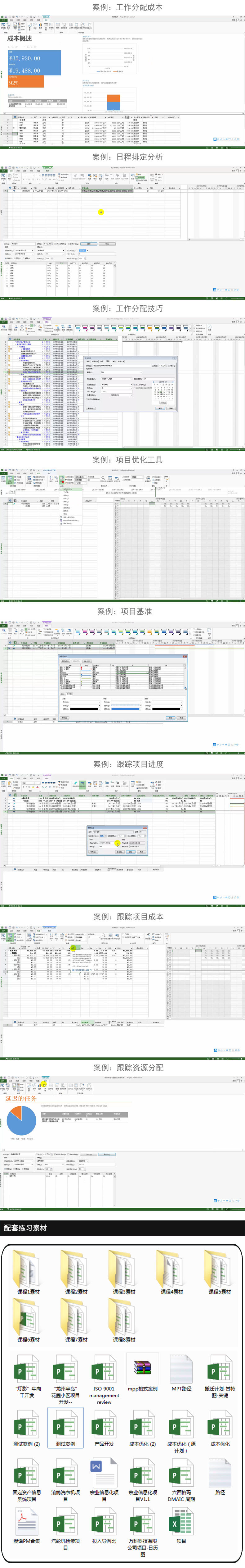The image size is (245, 1568).
Task: Select the MPT路径 blank file
Action: point(181,1373)
